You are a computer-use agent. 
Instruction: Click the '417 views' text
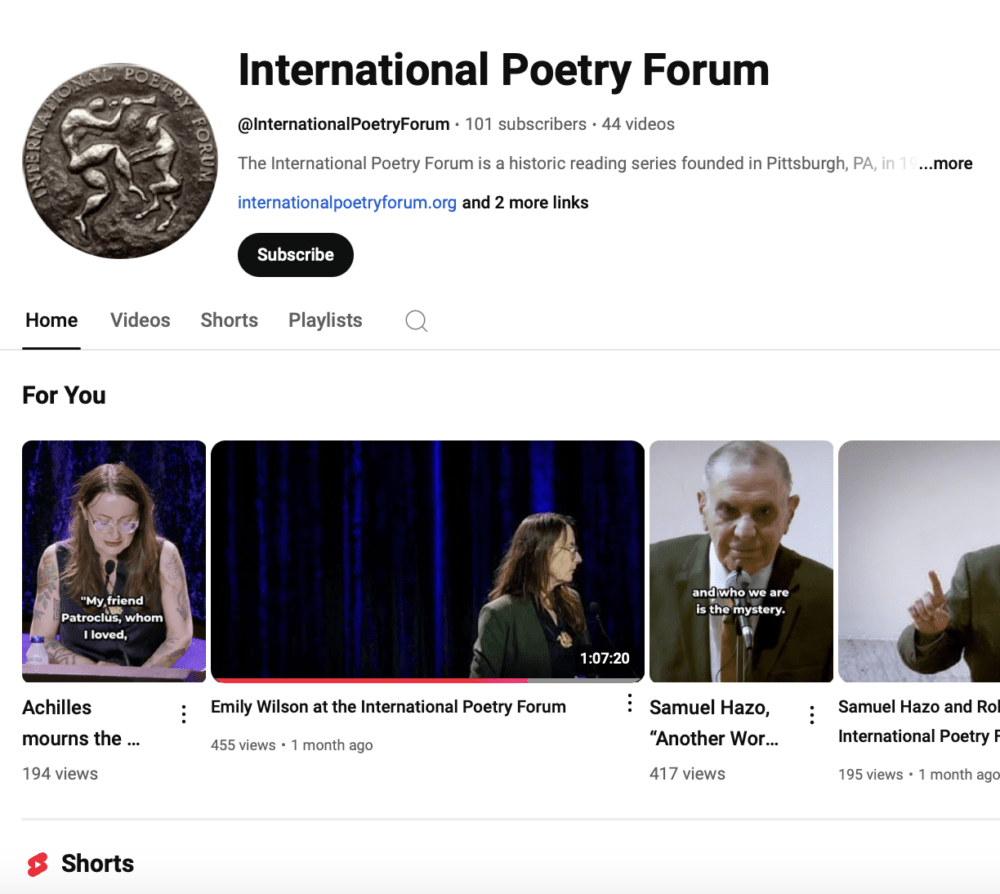(x=688, y=773)
